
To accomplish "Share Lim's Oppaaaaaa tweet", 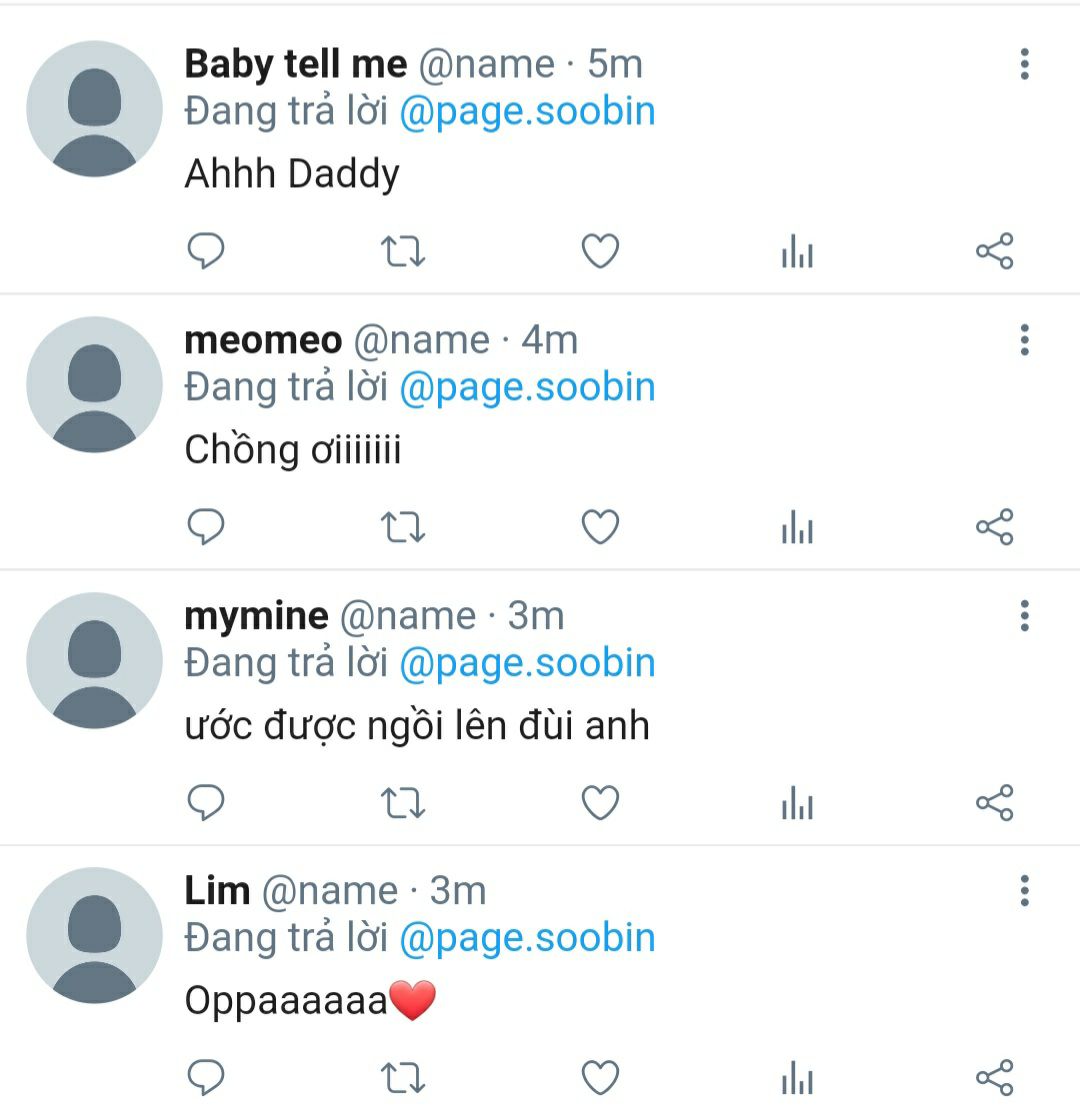I will [994, 1077].
